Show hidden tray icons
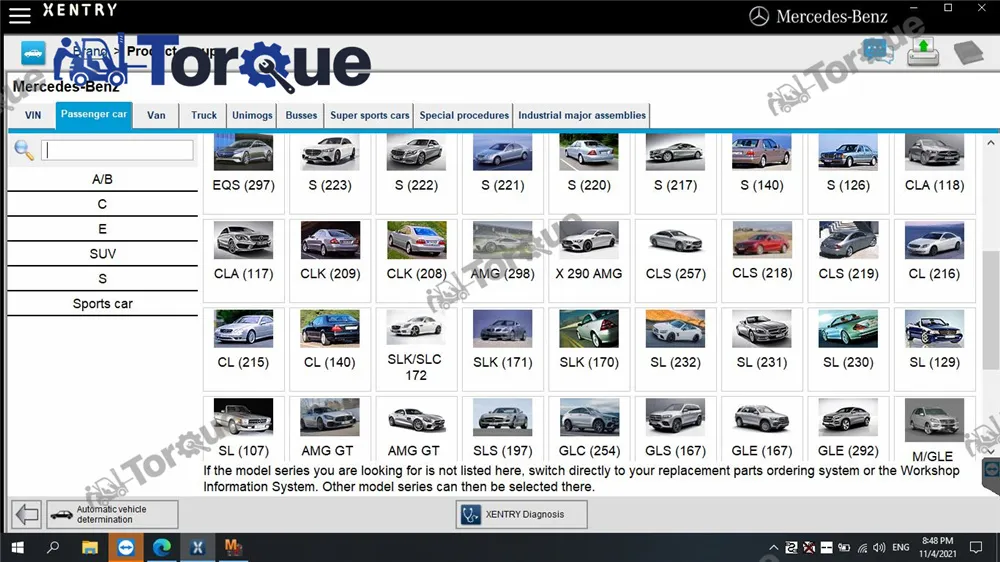 pos(773,547)
